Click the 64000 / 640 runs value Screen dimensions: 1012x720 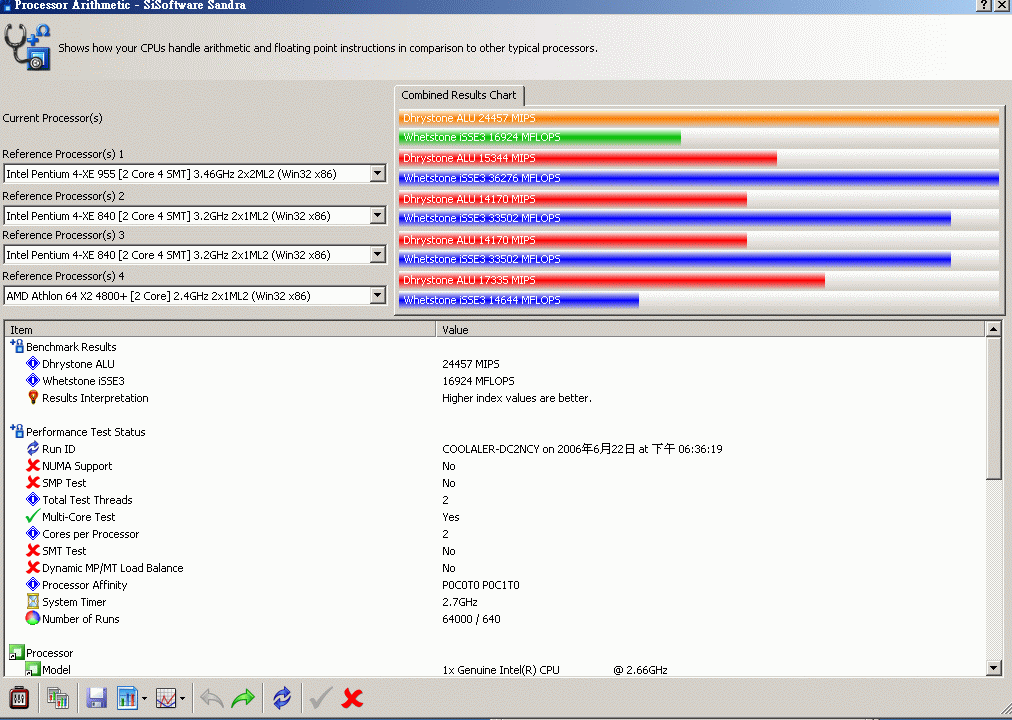(471, 619)
